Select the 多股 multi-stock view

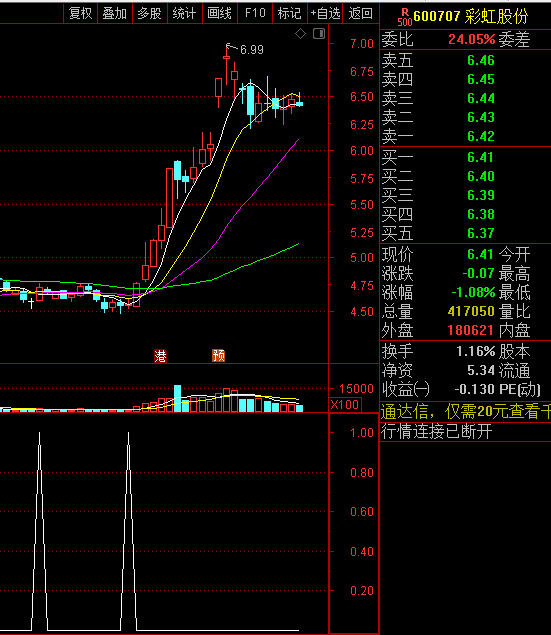click(x=149, y=13)
